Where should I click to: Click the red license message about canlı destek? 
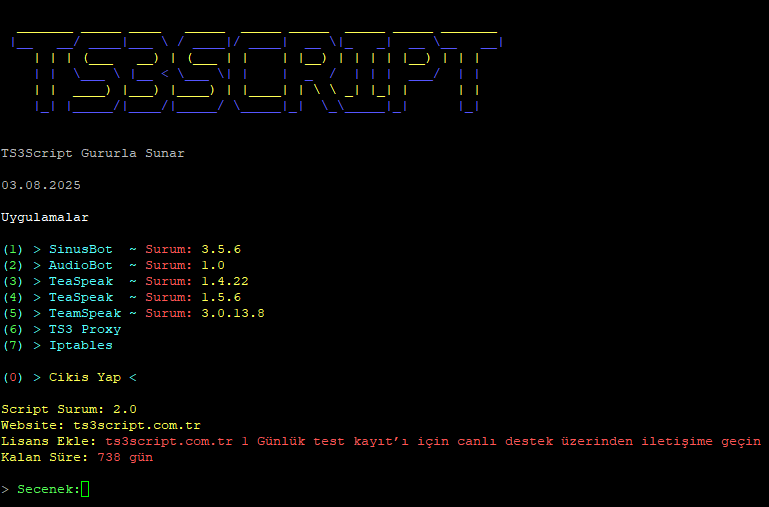tap(433, 441)
